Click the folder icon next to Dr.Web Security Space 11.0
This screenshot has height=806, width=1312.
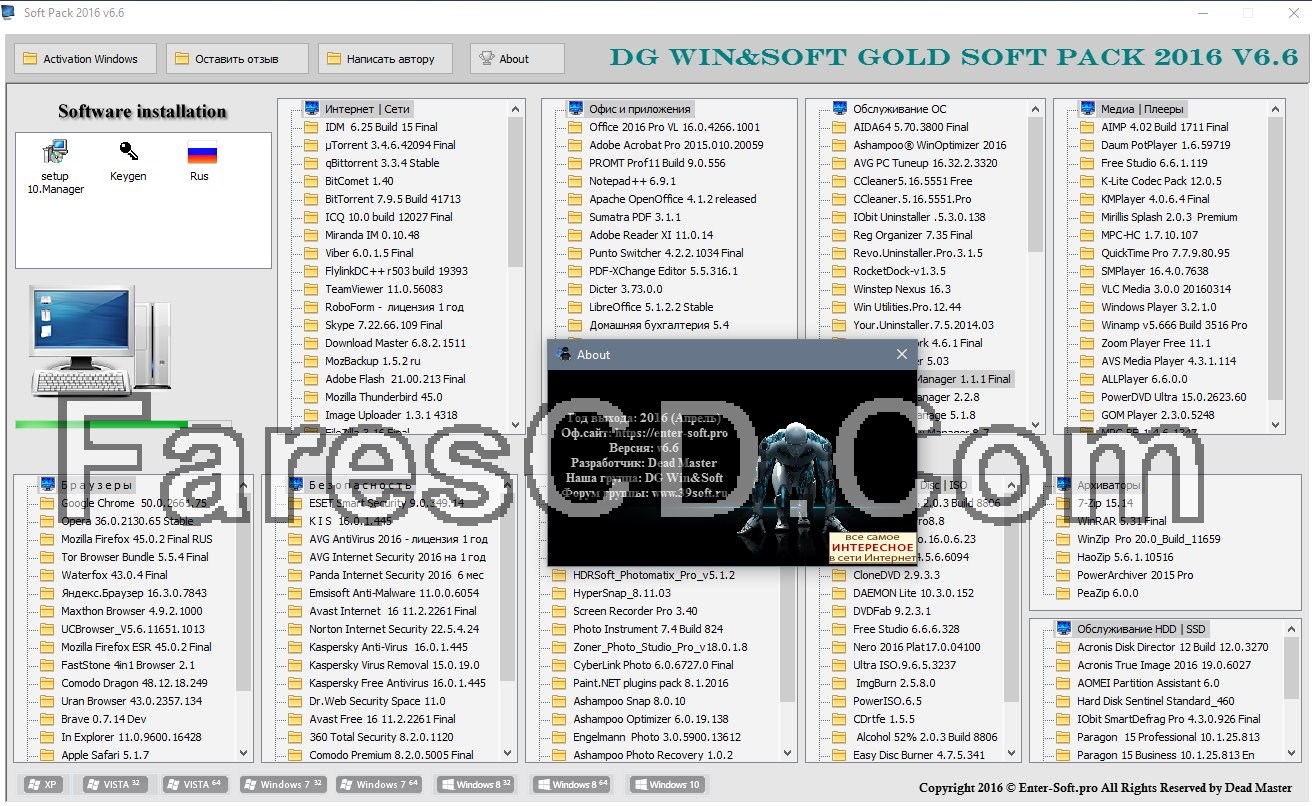295,701
